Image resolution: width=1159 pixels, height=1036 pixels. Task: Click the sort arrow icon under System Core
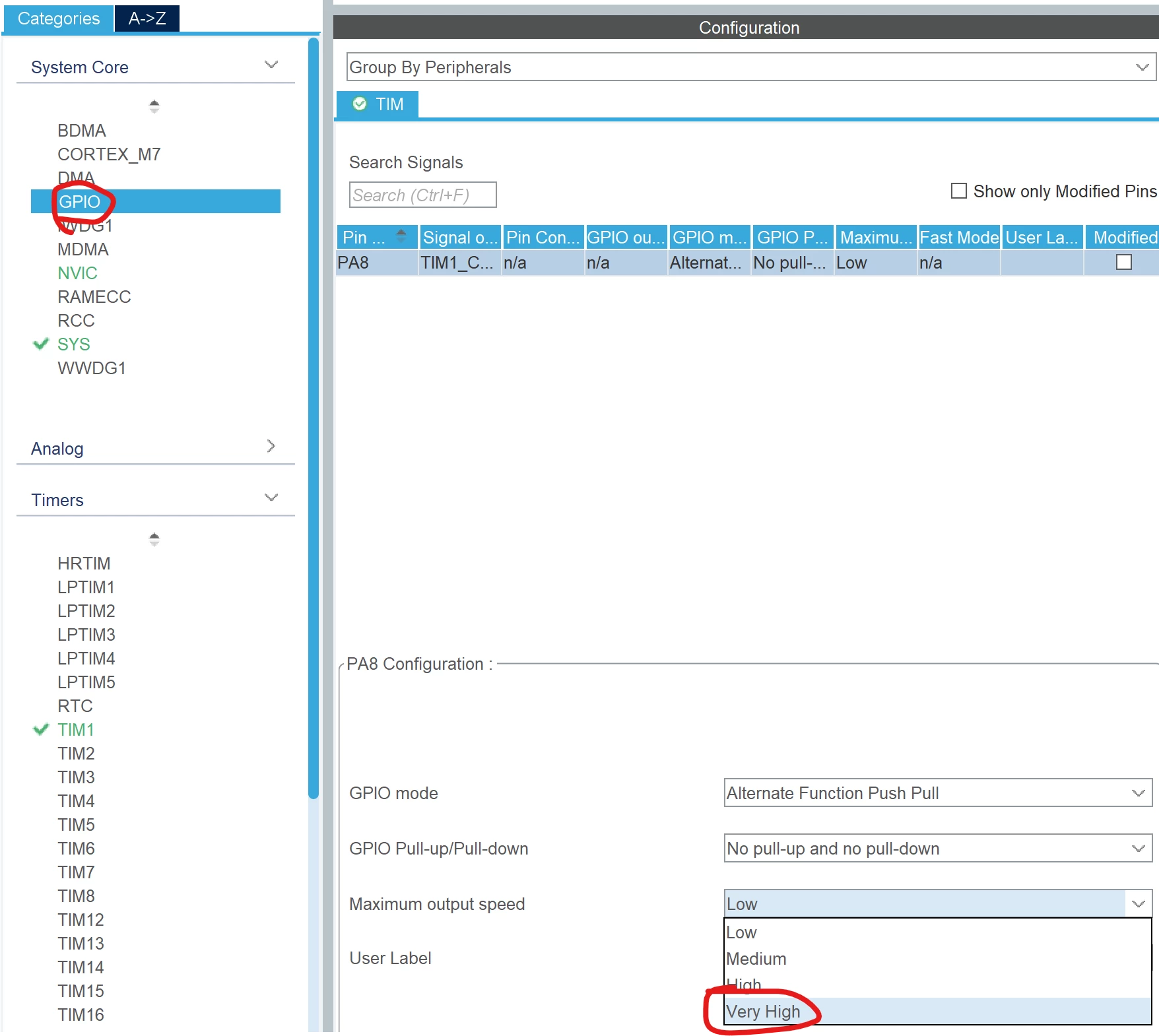[x=154, y=106]
